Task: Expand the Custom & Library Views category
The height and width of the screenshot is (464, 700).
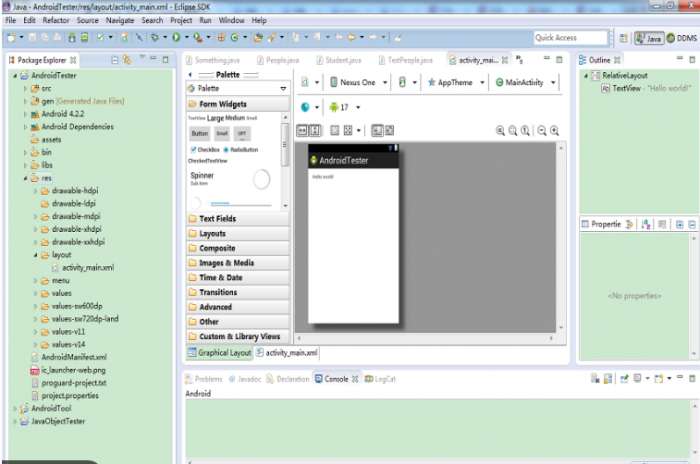Action: (x=238, y=336)
